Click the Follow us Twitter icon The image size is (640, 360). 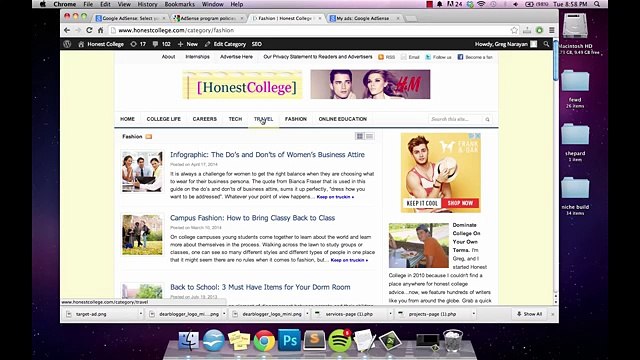(428, 57)
